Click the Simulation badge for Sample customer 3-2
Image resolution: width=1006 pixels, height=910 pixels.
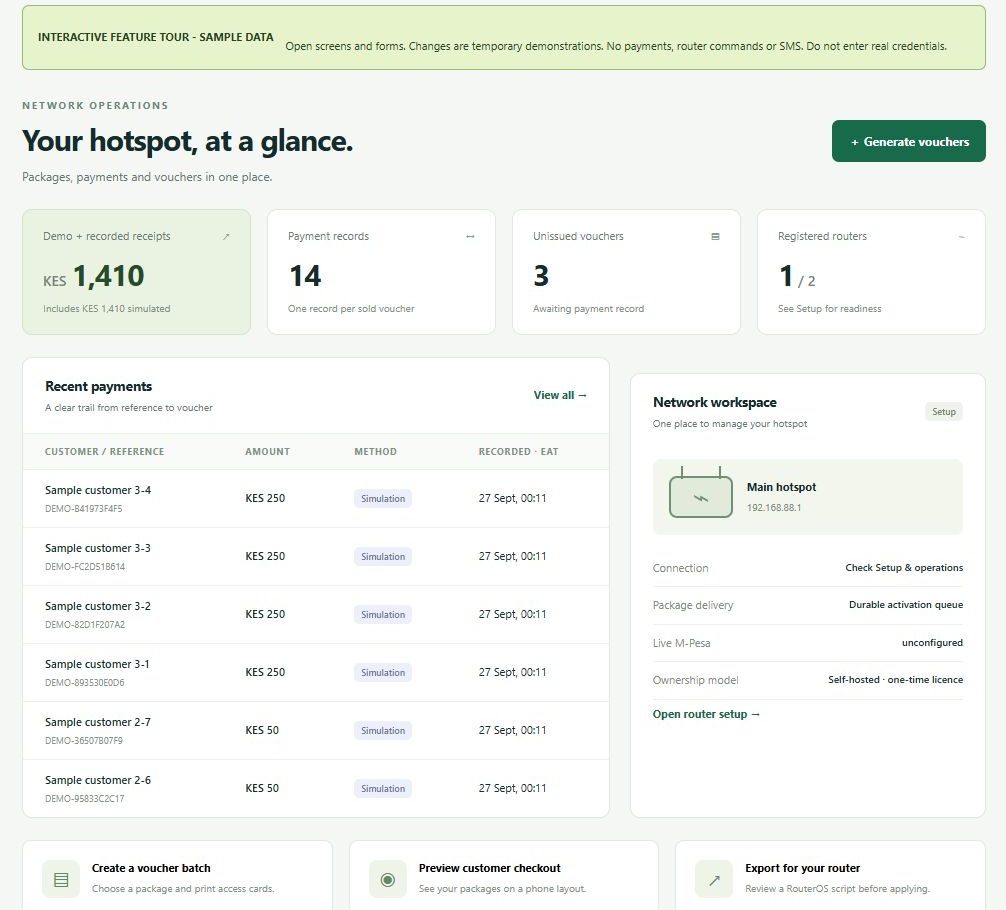tap(383, 615)
